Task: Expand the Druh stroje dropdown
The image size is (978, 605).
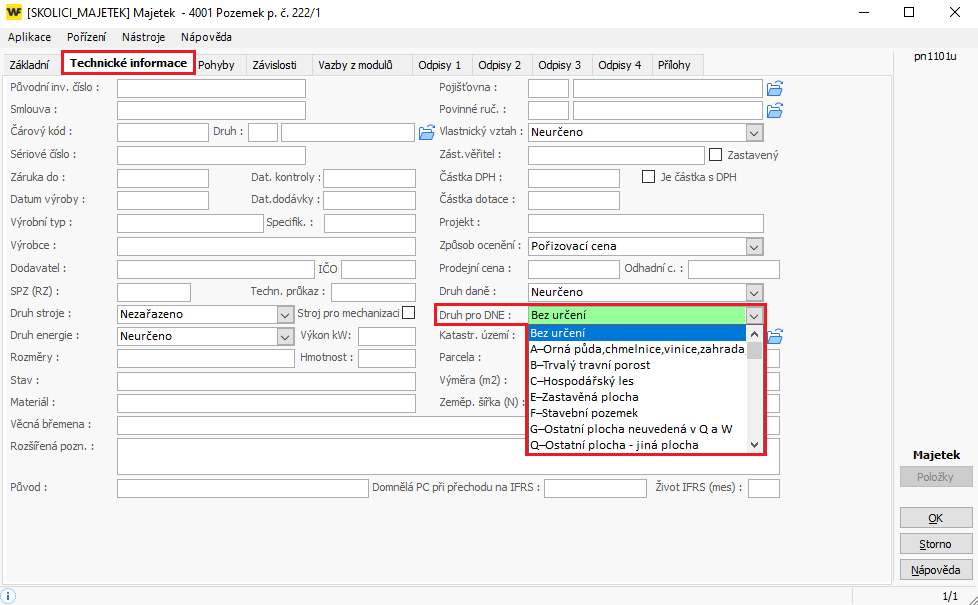Action: [x=284, y=314]
